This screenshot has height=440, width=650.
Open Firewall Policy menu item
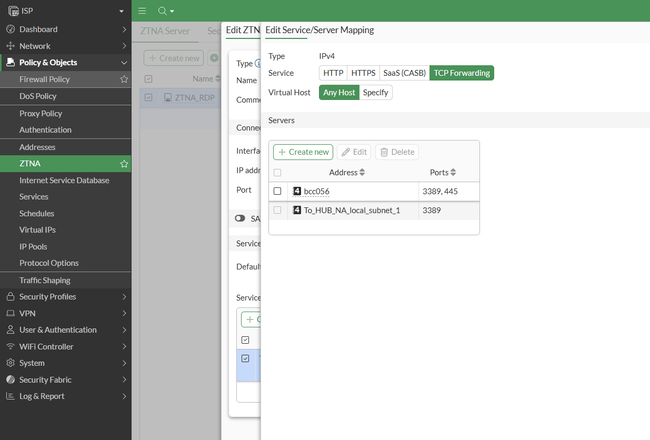(x=65, y=79)
